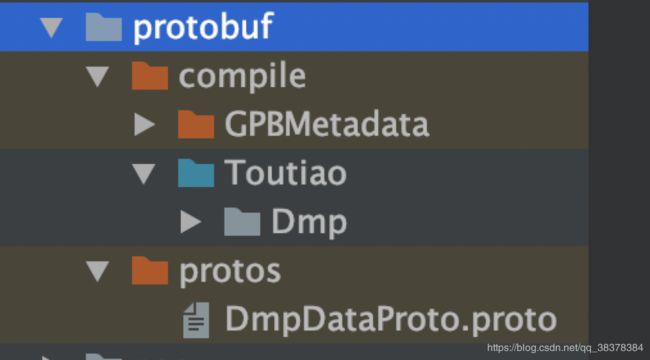Select the Toutiao folder label

coord(286,173)
